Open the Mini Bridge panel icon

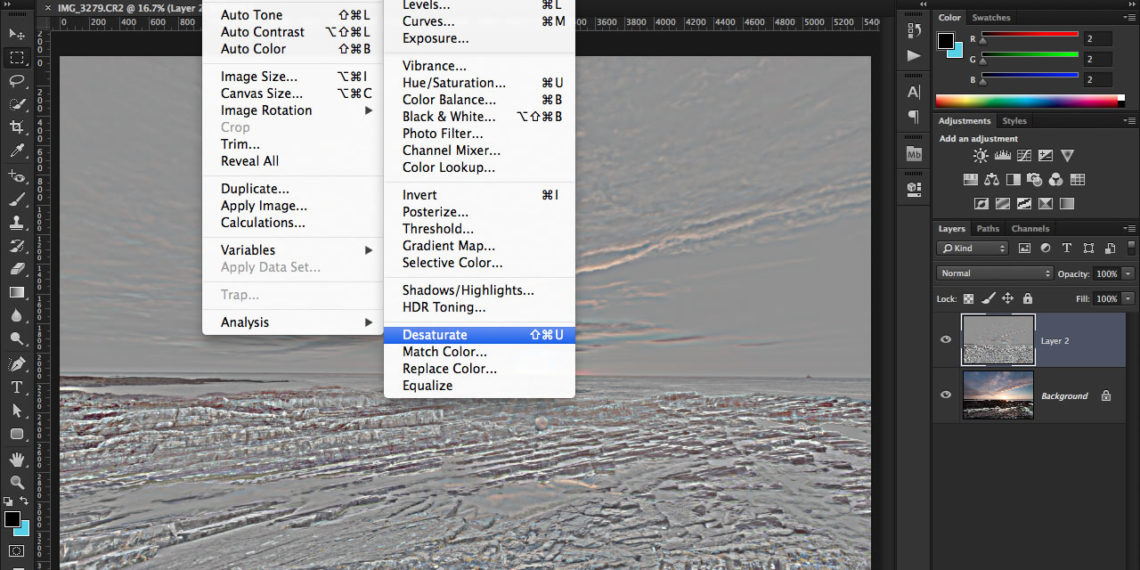click(x=914, y=153)
